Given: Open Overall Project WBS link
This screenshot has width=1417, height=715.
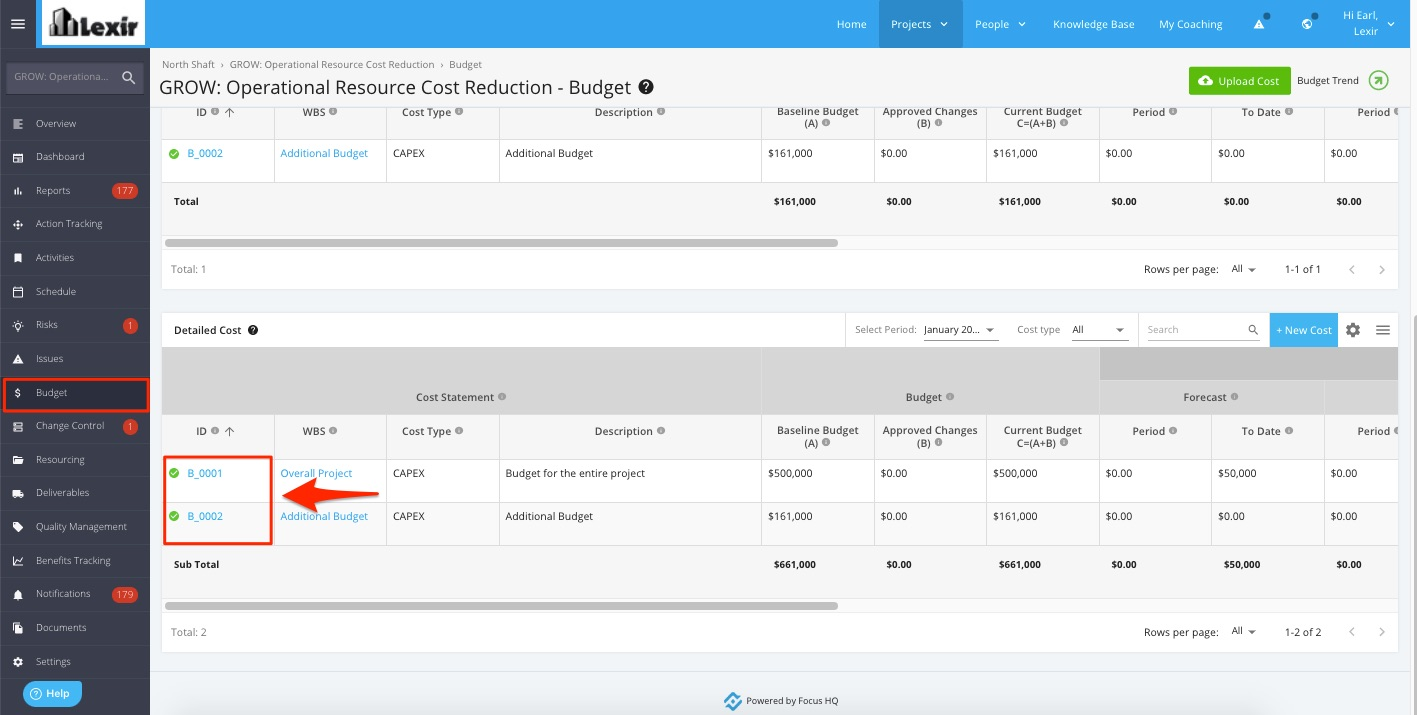Looking at the screenshot, I should (316, 473).
